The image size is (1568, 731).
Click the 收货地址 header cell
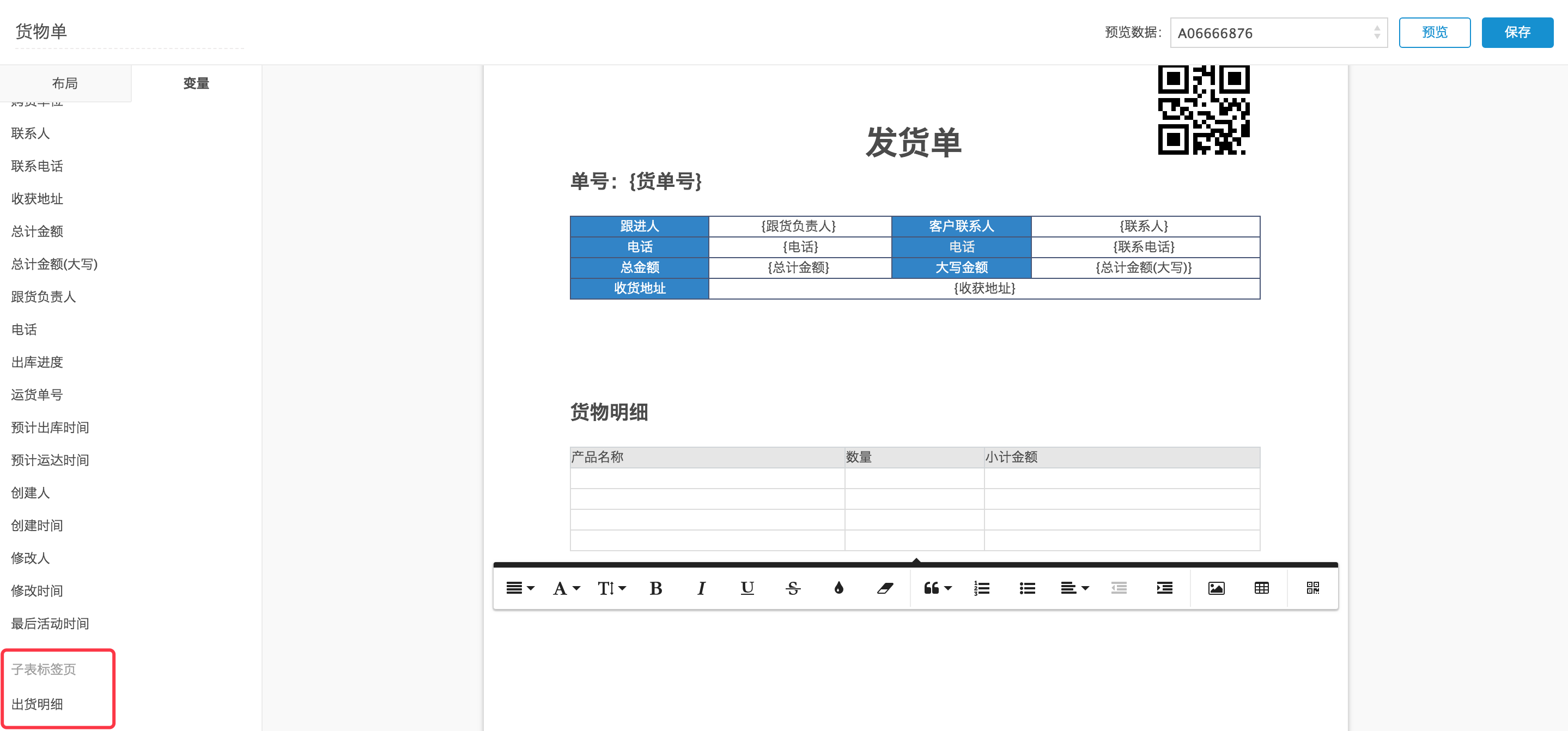click(639, 289)
